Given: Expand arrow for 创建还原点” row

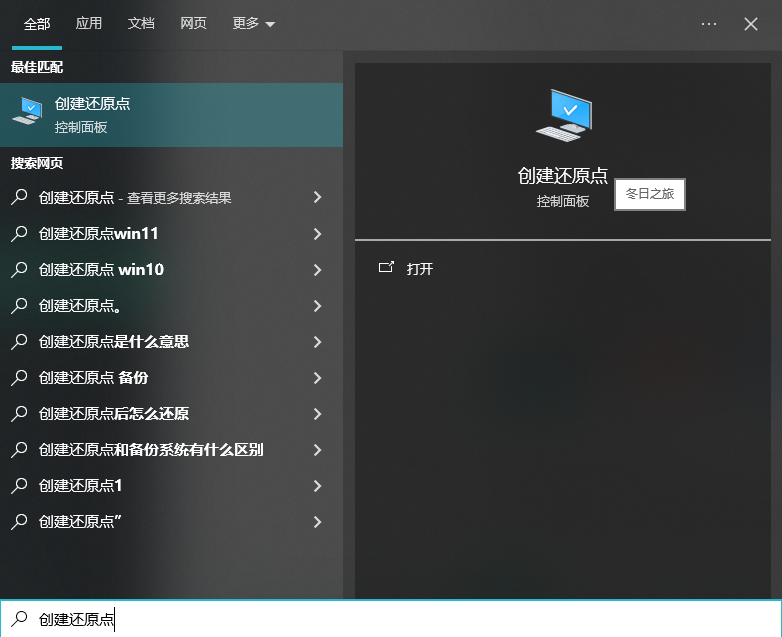Looking at the screenshot, I should point(317,522).
